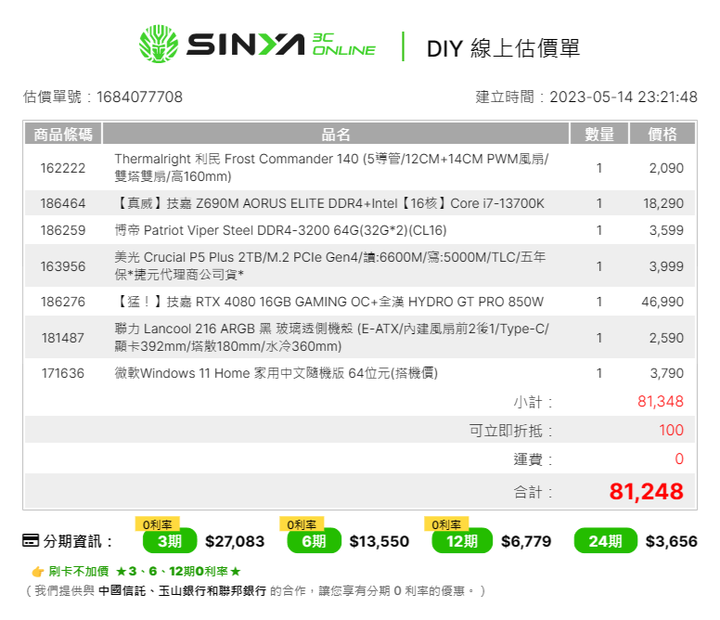Click barcode 186259
Image resolution: width=720 pixels, height=620 pixels.
[63, 230]
